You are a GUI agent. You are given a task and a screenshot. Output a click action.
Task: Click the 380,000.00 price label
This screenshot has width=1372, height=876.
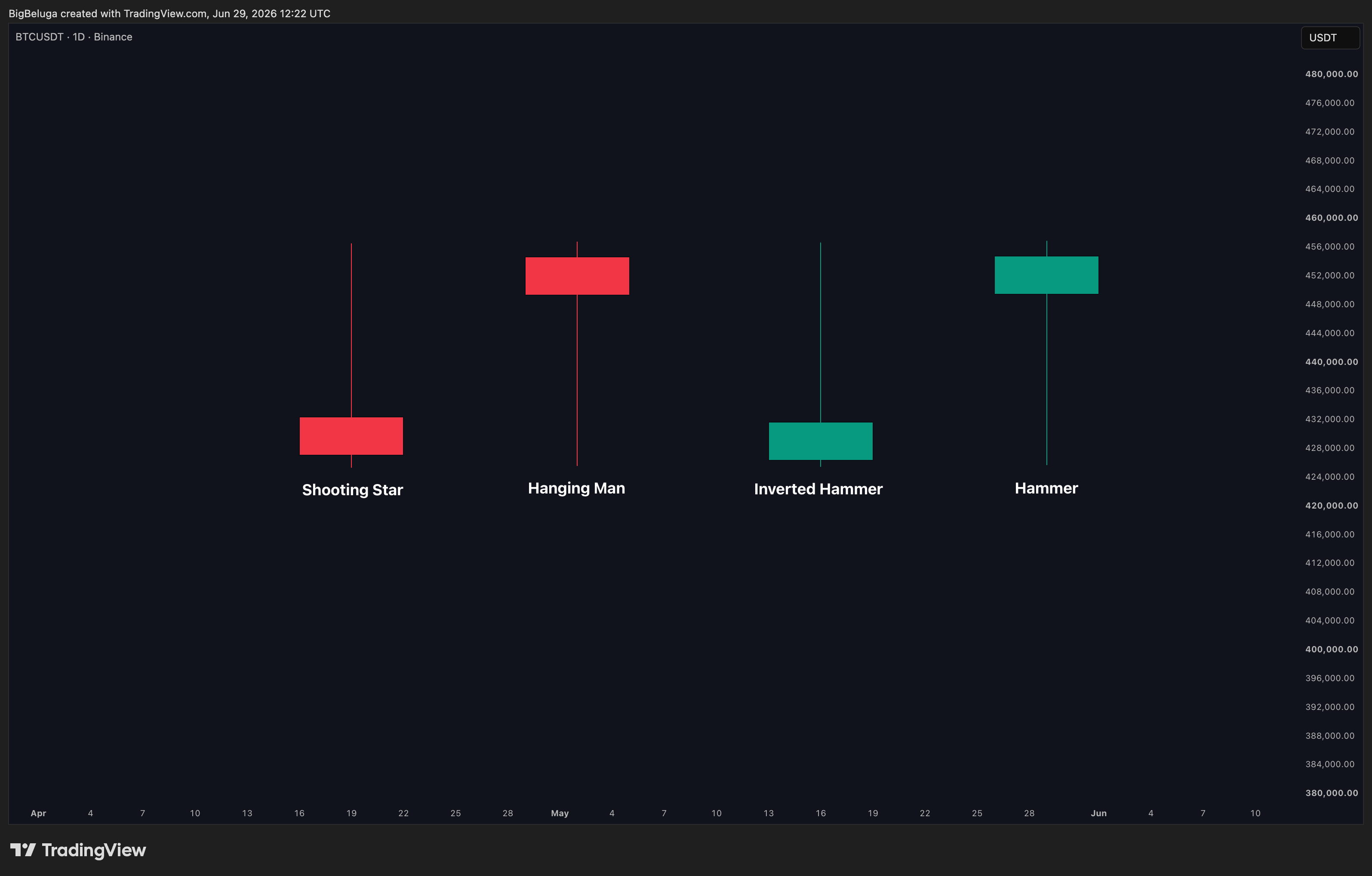coord(1331,793)
